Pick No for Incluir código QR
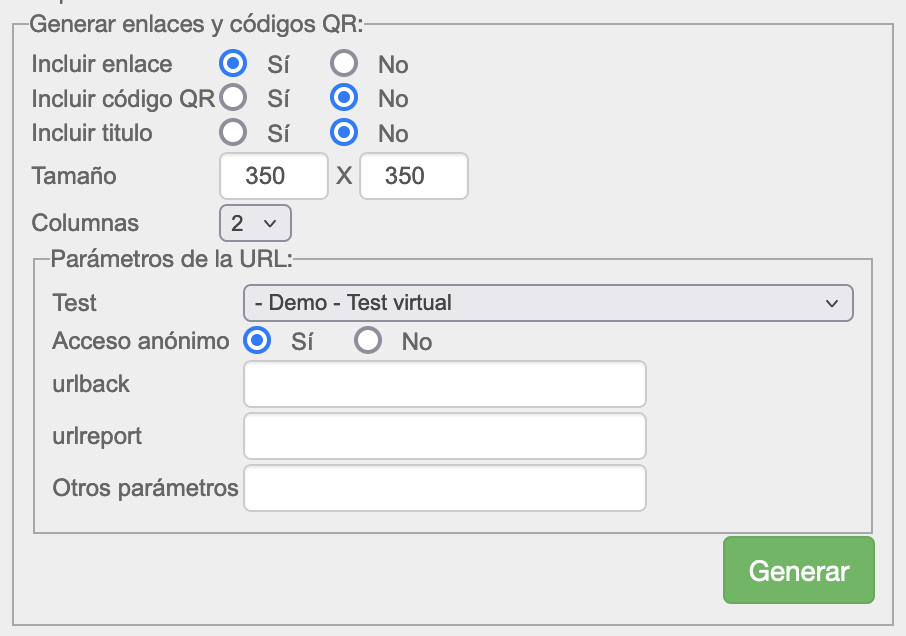 (x=345, y=98)
